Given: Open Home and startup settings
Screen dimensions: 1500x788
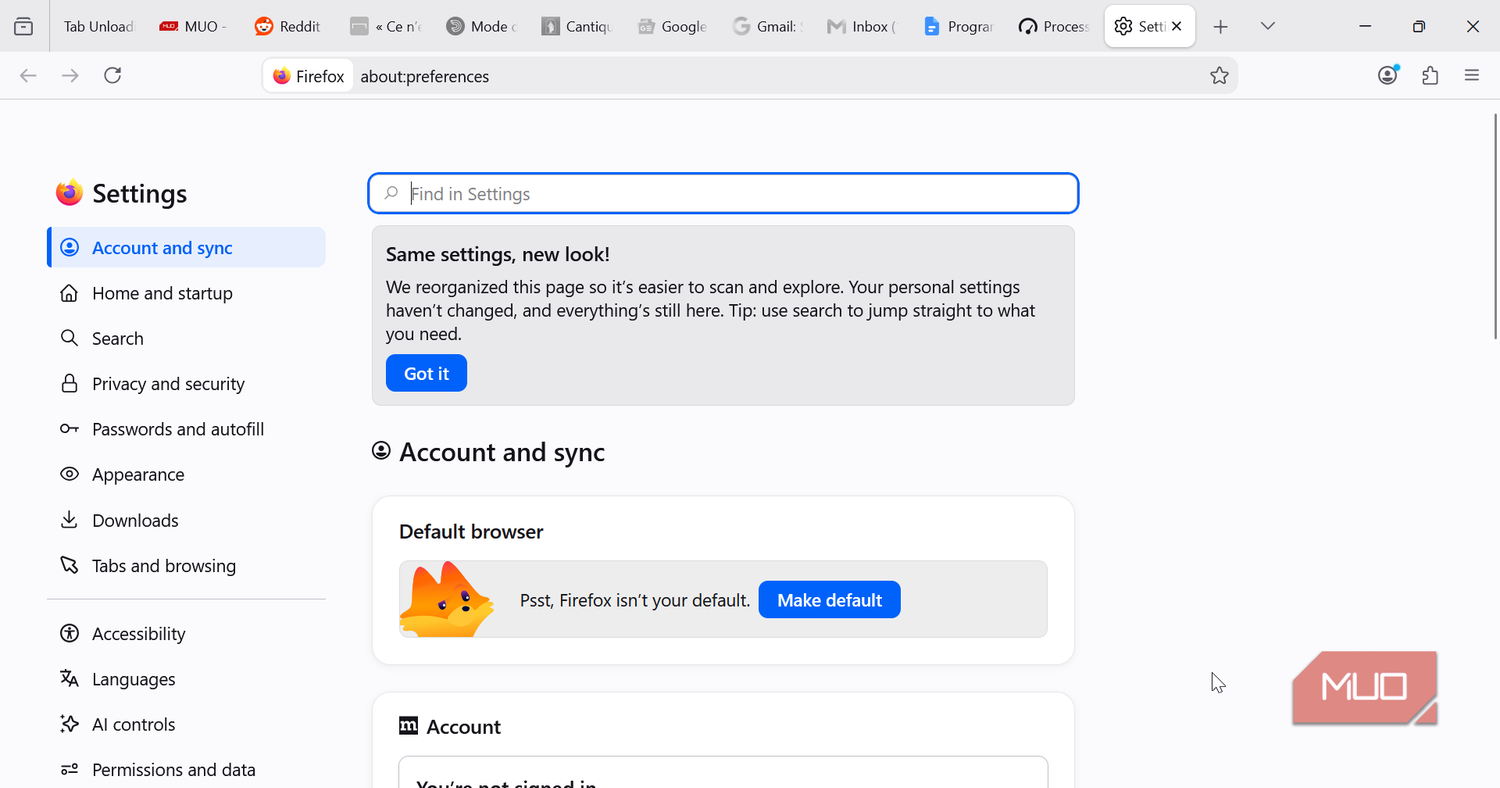Looking at the screenshot, I should 186,293.
